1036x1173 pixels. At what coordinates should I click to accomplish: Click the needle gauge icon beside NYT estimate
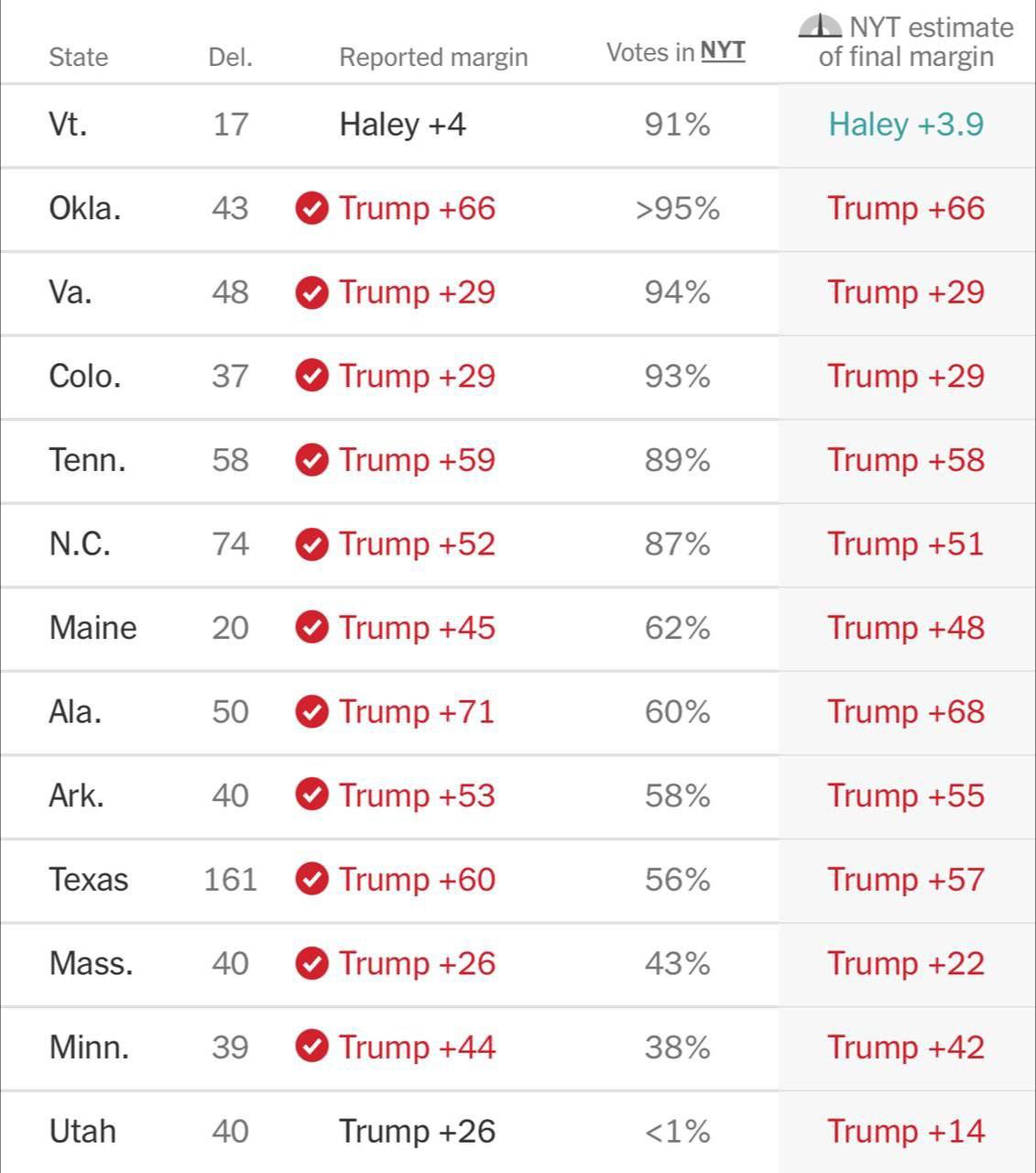coord(820,27)
